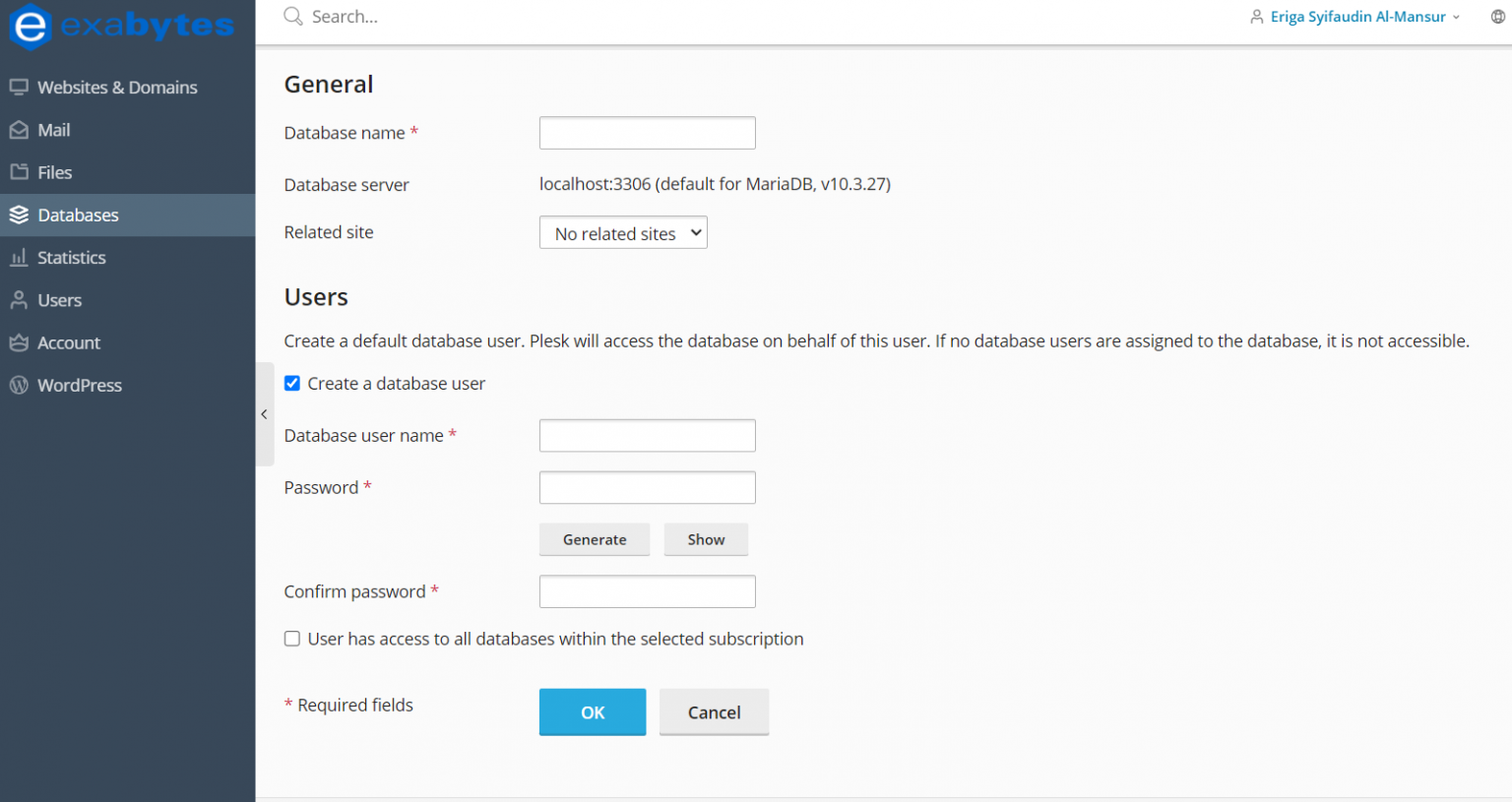This screenshot has width=1512, height=802.
Task: Enable user access to all databases checkbox
Action: pyautogui.click(x=292, y=639)
